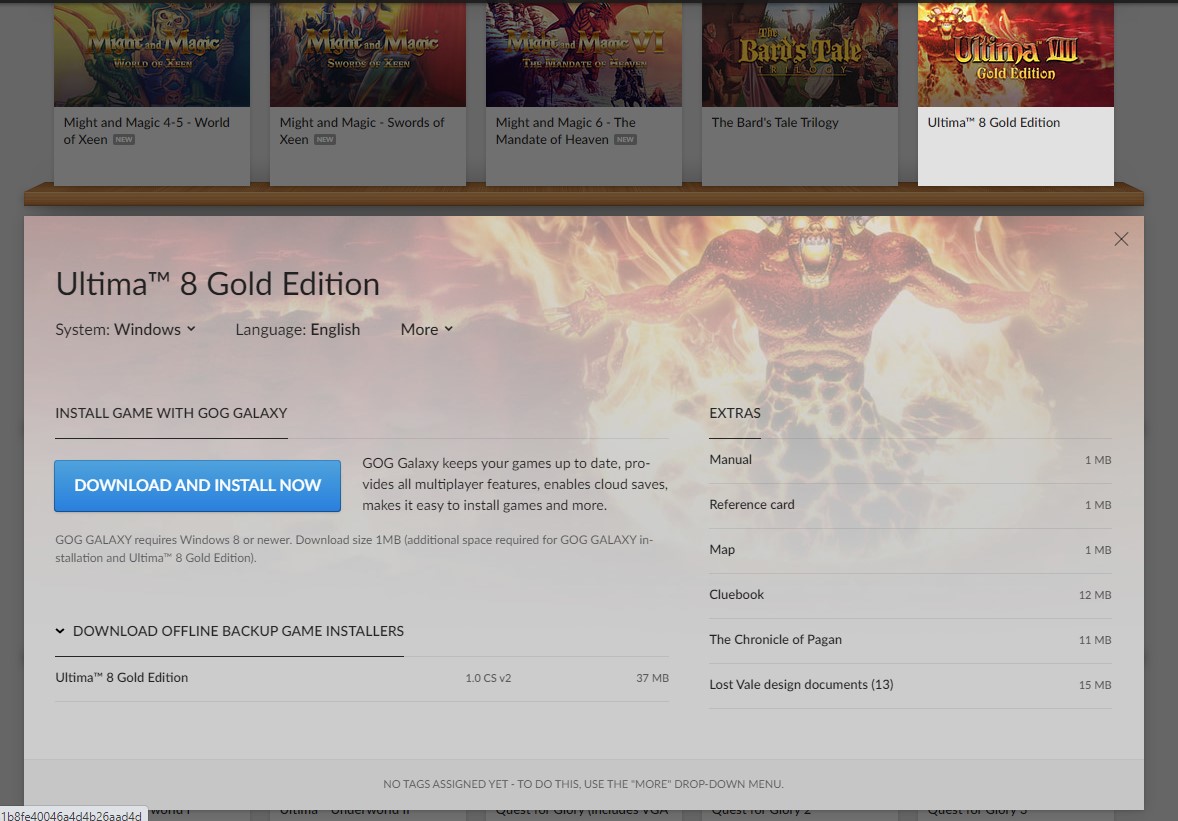Click the 37 MB installer size
The width and height of the screenshot is (1178, 821).
pos(652,678)
